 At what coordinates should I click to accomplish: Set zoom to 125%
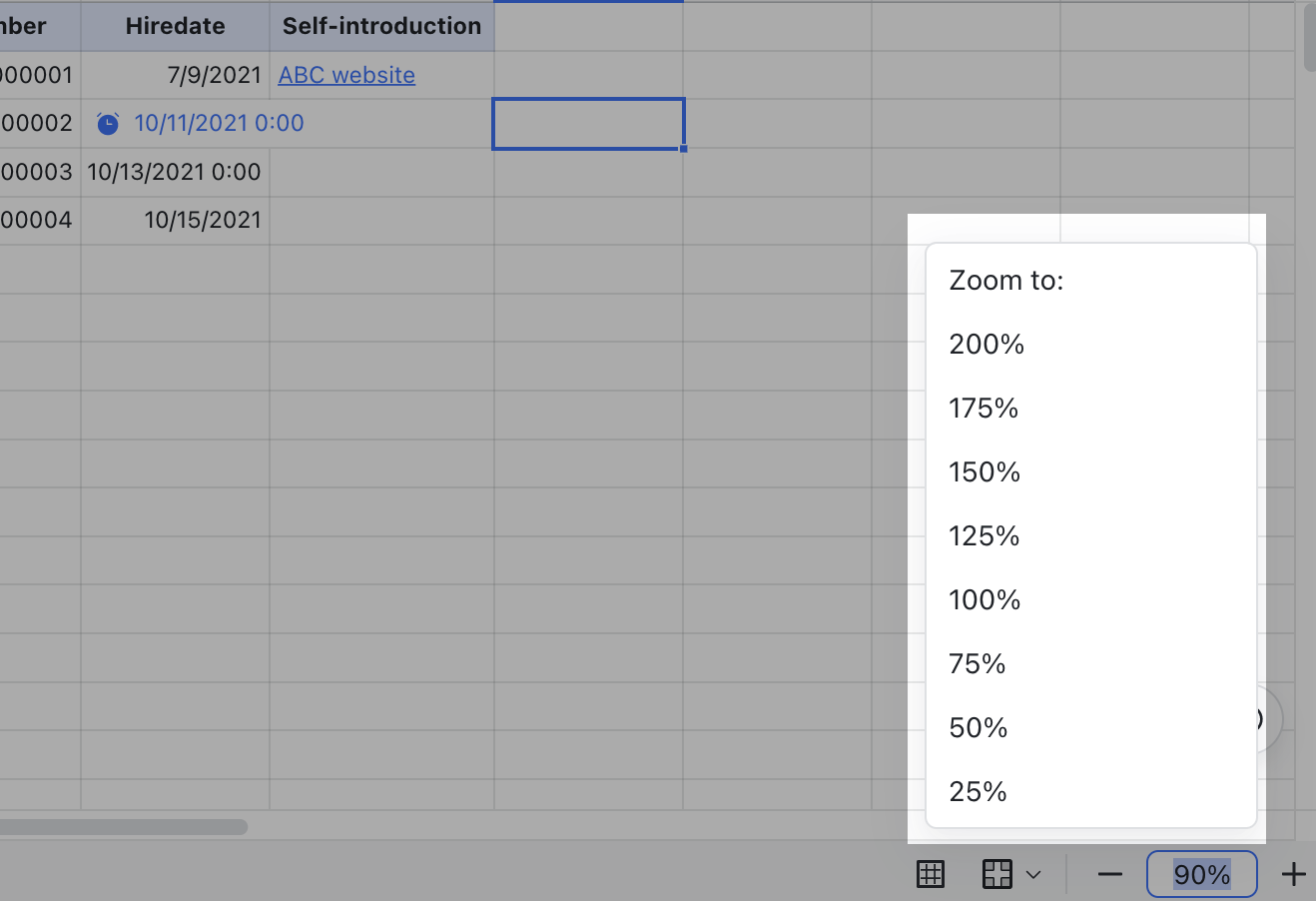pyautogui.click(x=985, y=536)
